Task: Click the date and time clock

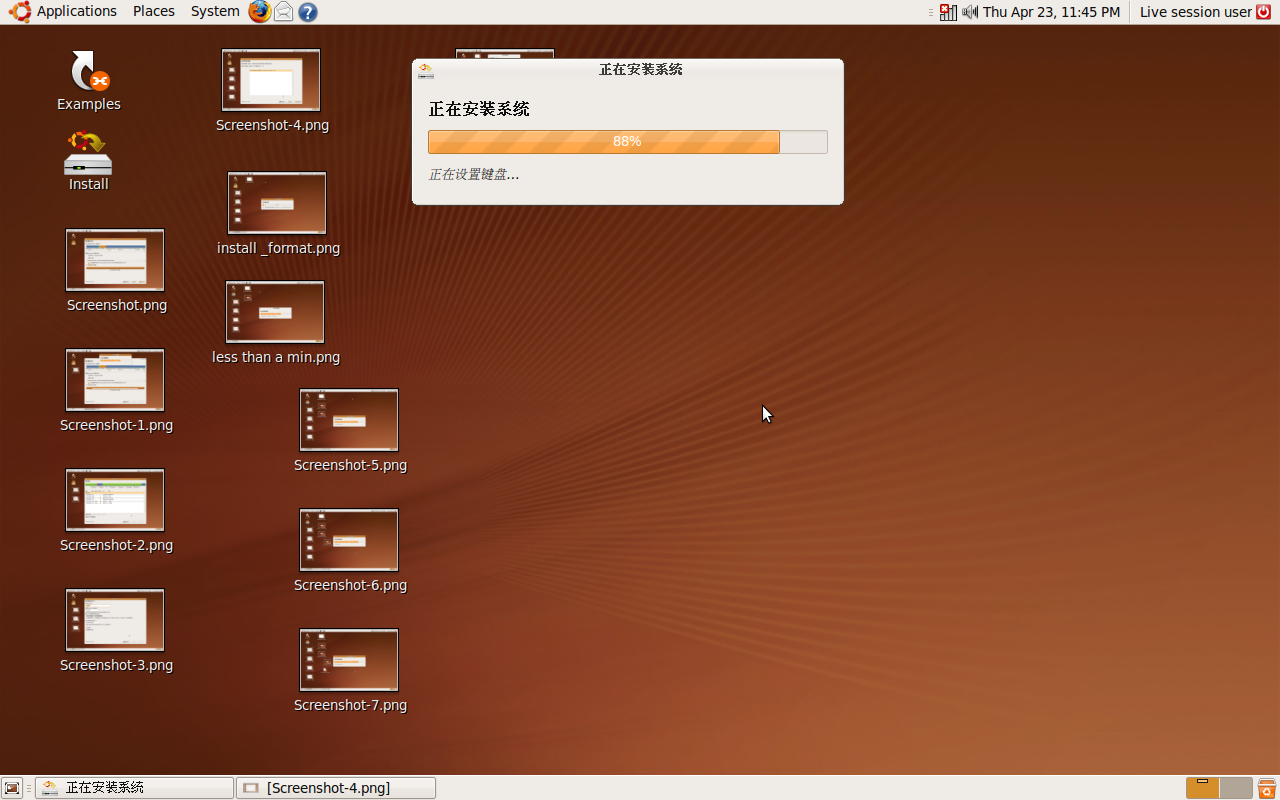Action: coord(1051,12)
